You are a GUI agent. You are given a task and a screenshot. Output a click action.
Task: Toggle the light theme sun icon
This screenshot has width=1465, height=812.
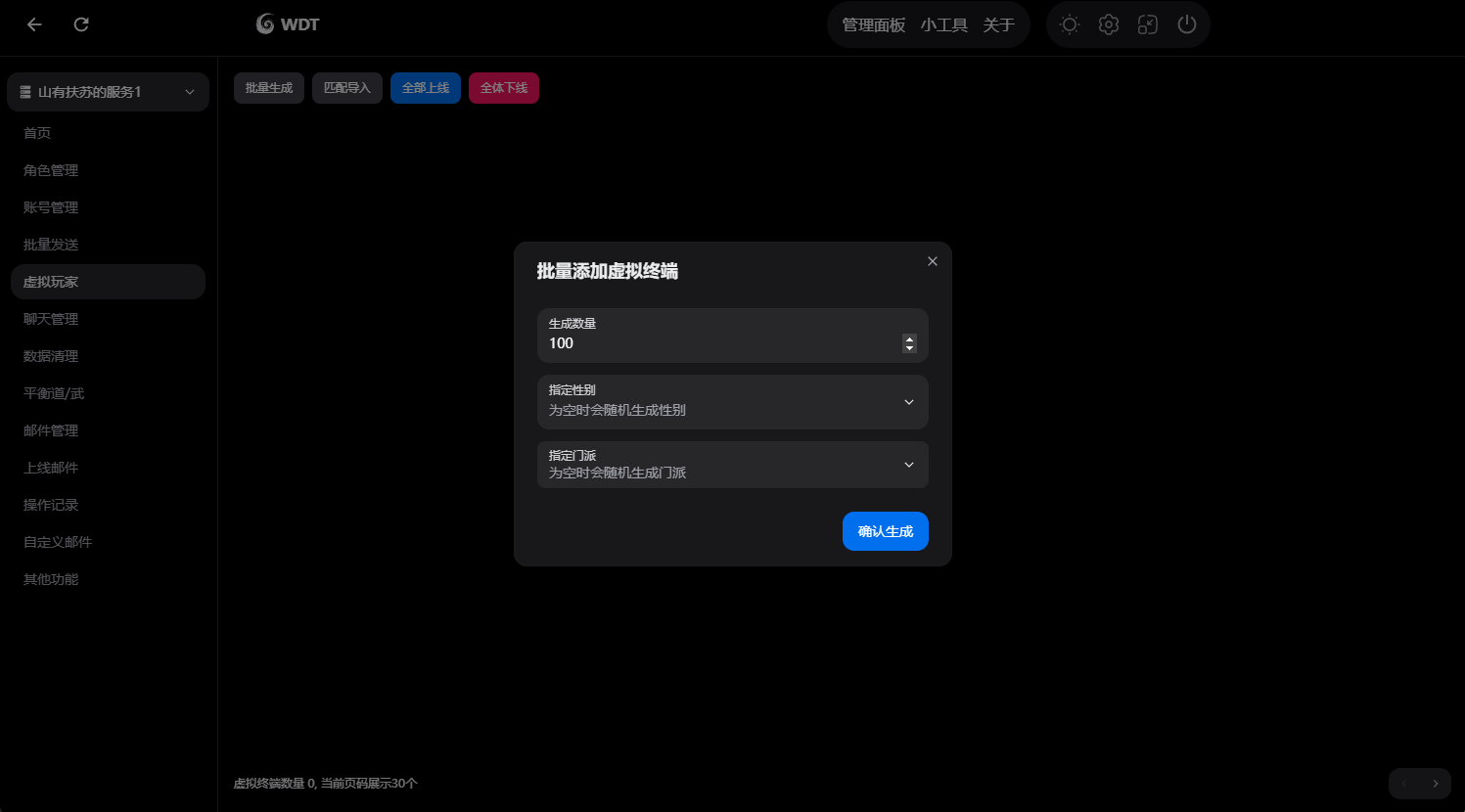[x=1069, y=24]
